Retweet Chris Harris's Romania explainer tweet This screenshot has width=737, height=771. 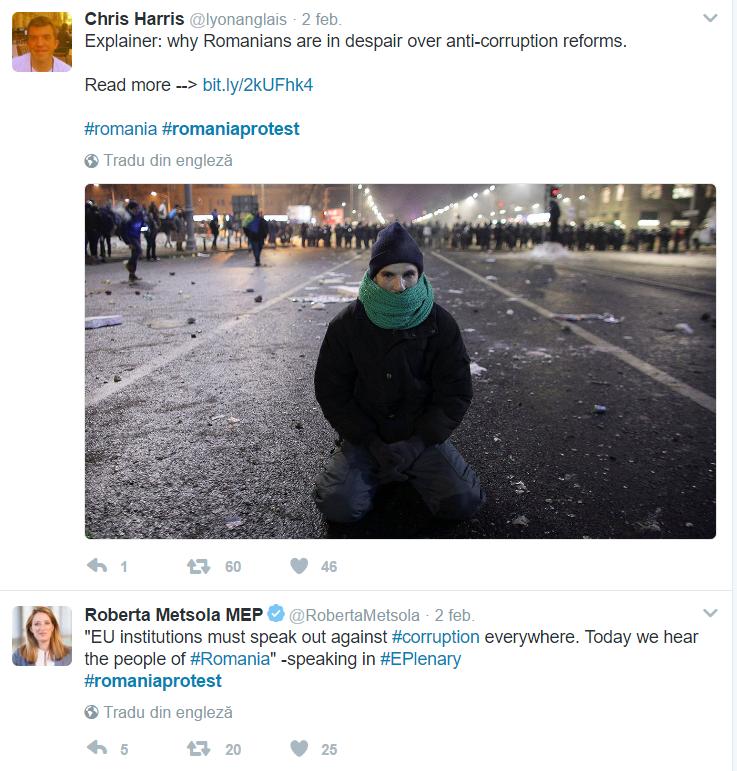coord(199,566)
